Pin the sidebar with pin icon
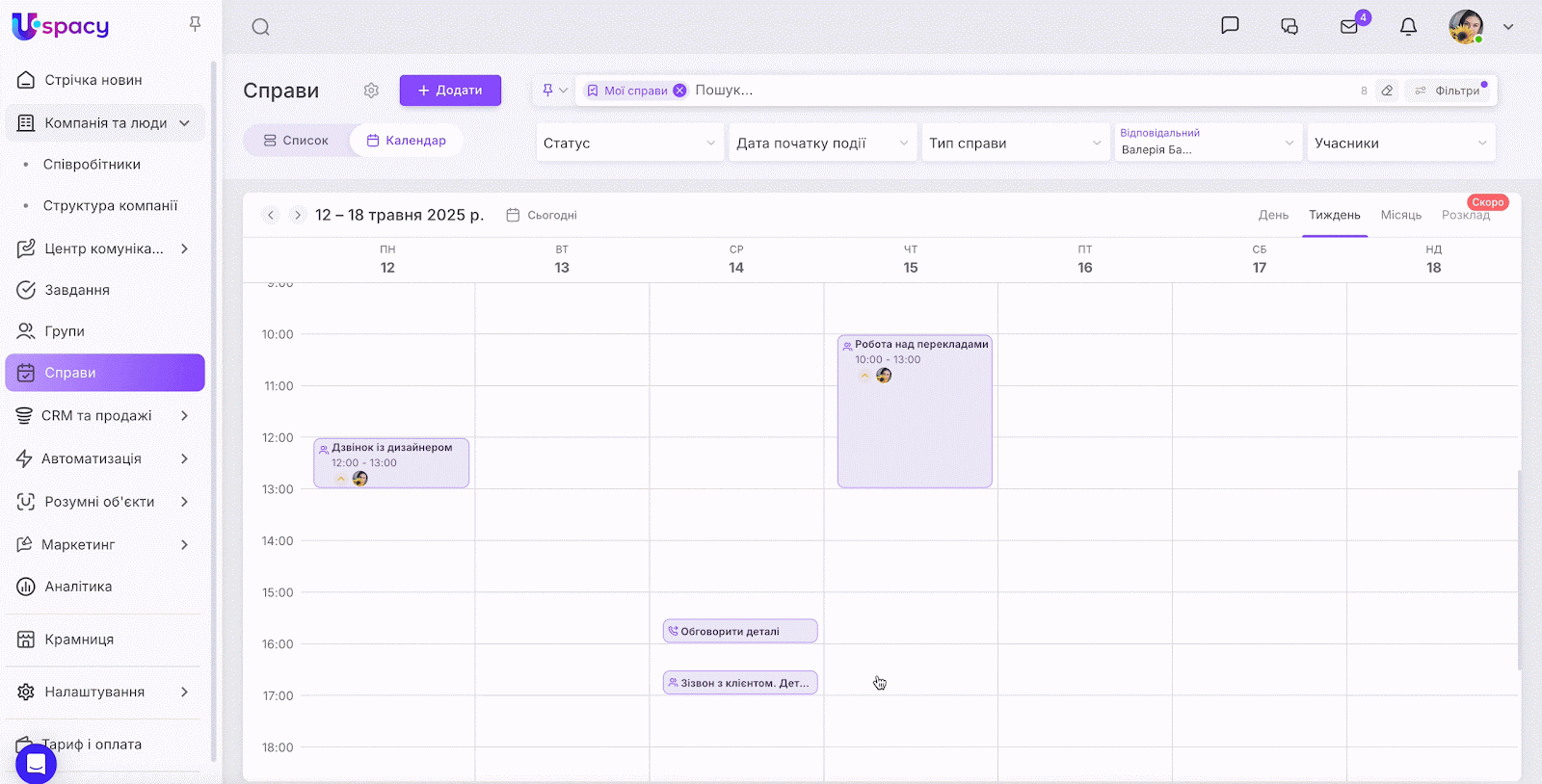 (195, 24)
